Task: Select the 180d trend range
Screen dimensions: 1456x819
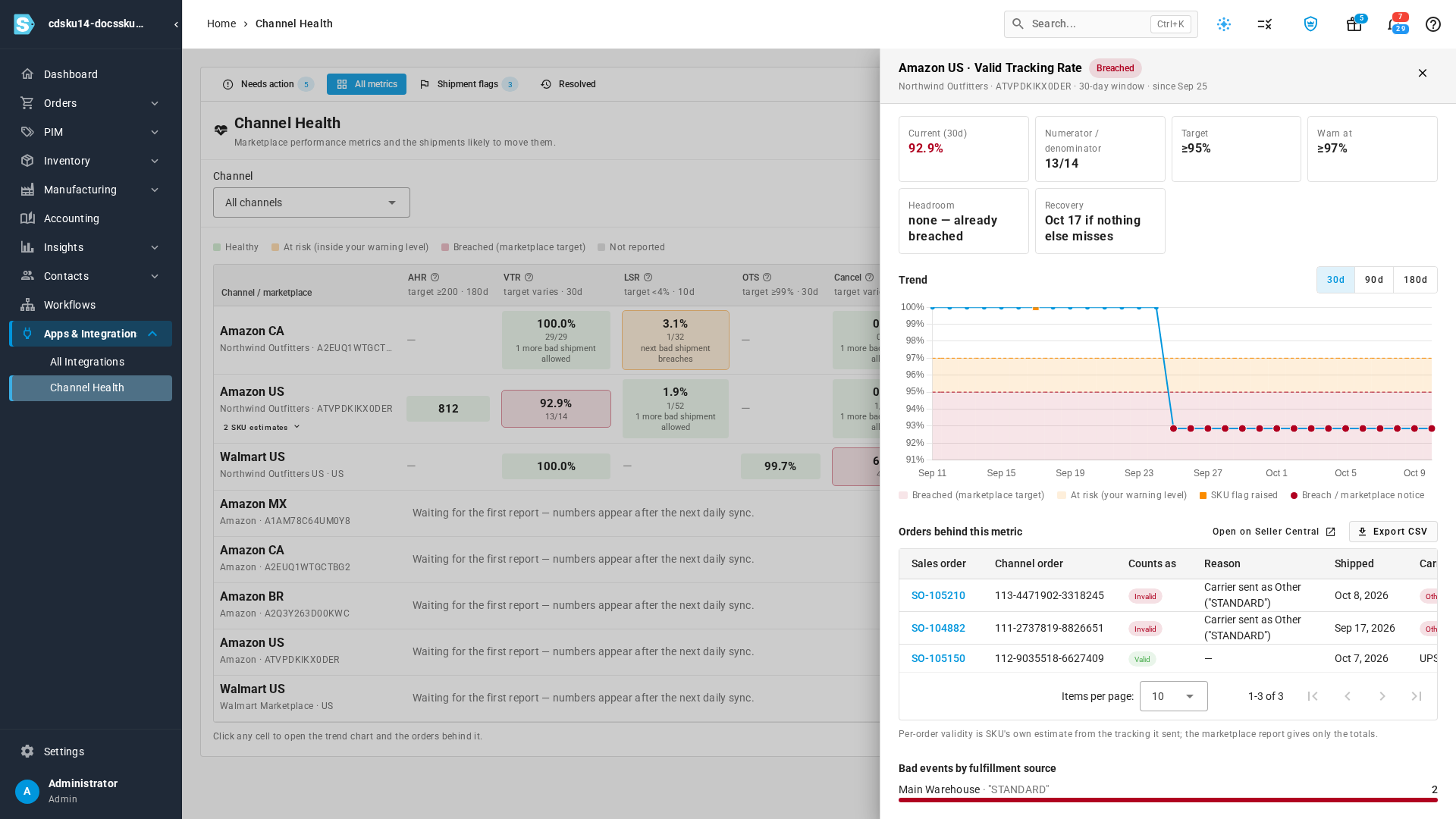Action: 1415,280
